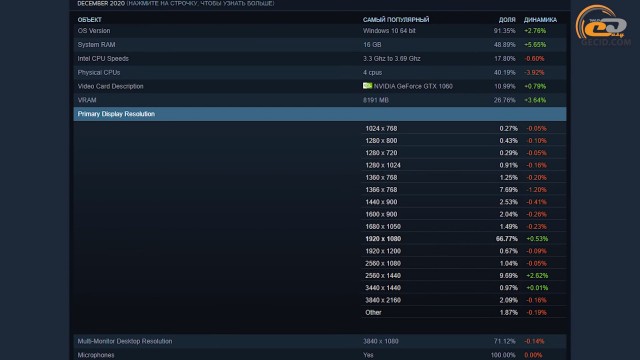Select the 1280 x 800 resolution entry

click(381, 141)
